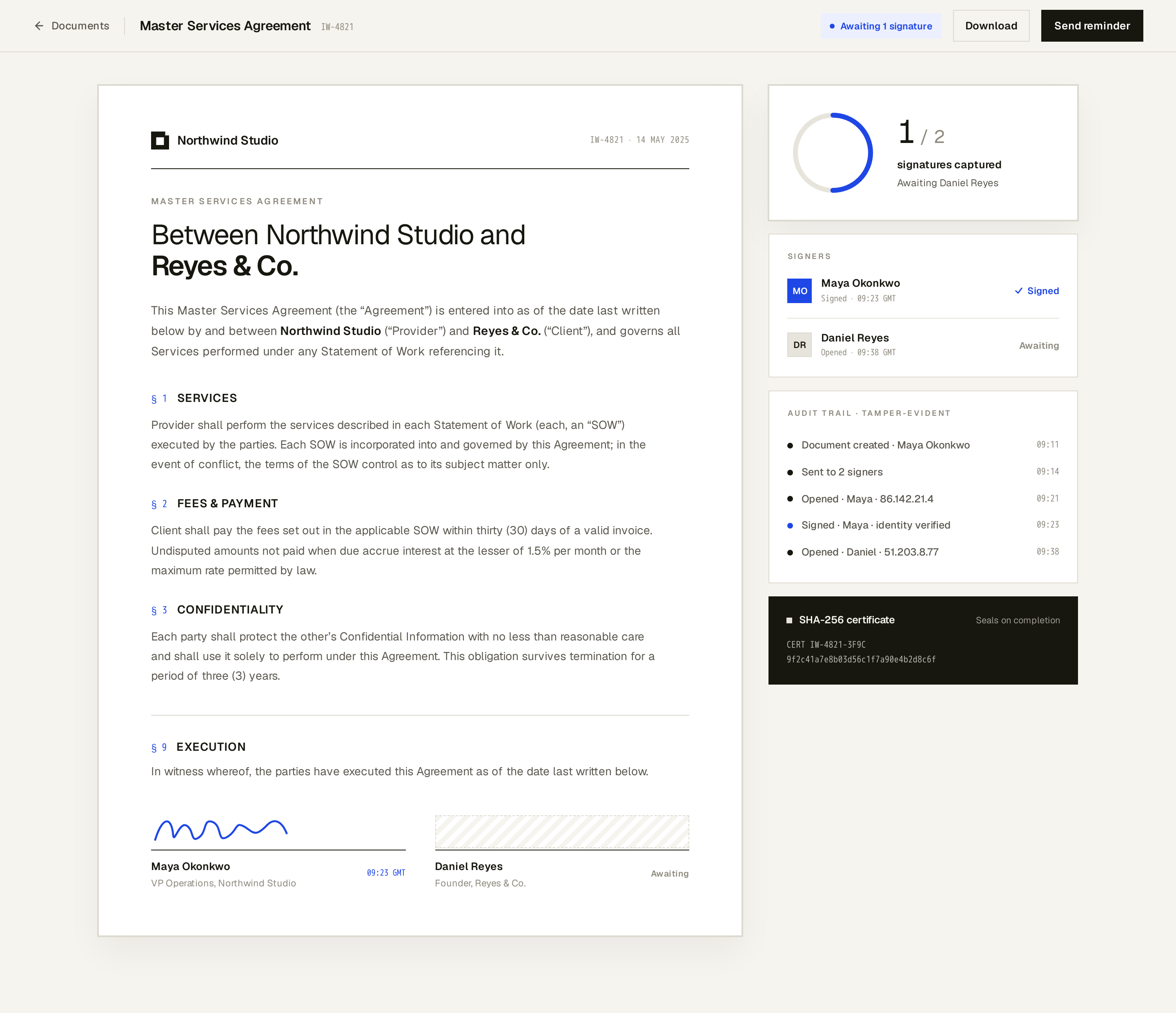Screen dimensions: 1176x1013
Task: Click the Download button
Action: point(991,26)
